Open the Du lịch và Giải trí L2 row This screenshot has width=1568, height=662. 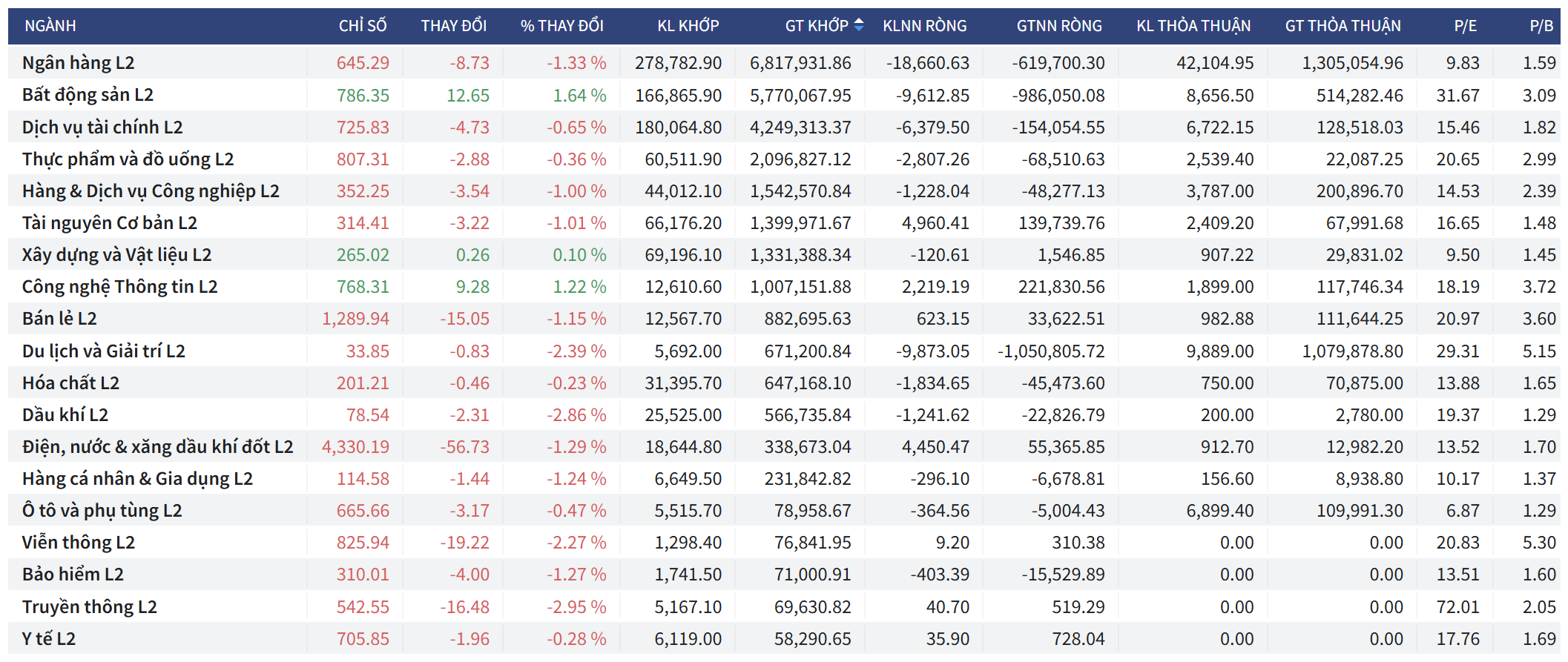coord(104,351)
